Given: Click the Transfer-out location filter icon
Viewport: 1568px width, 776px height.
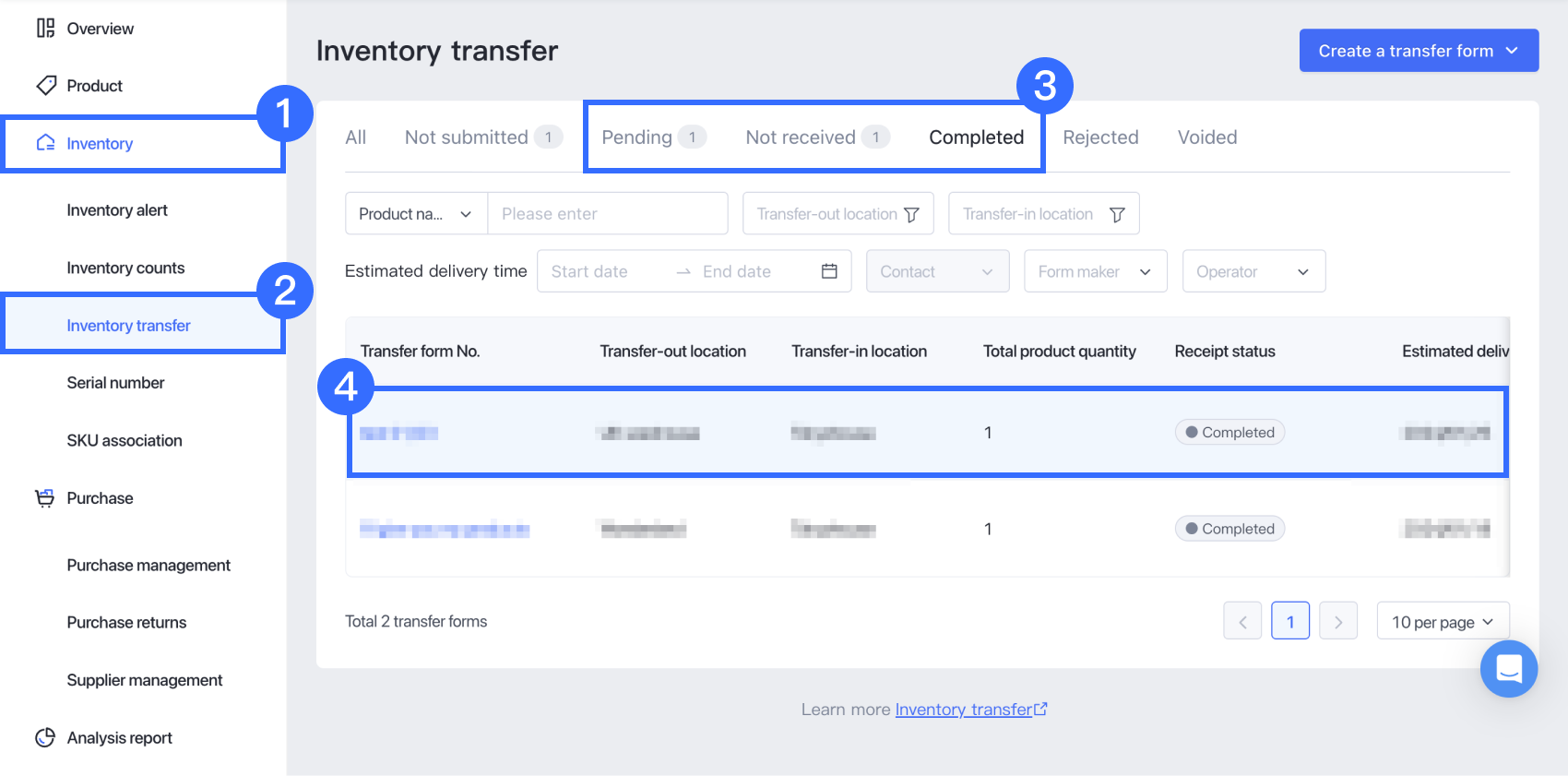Looking at the screenshot, I should point(912,214).
